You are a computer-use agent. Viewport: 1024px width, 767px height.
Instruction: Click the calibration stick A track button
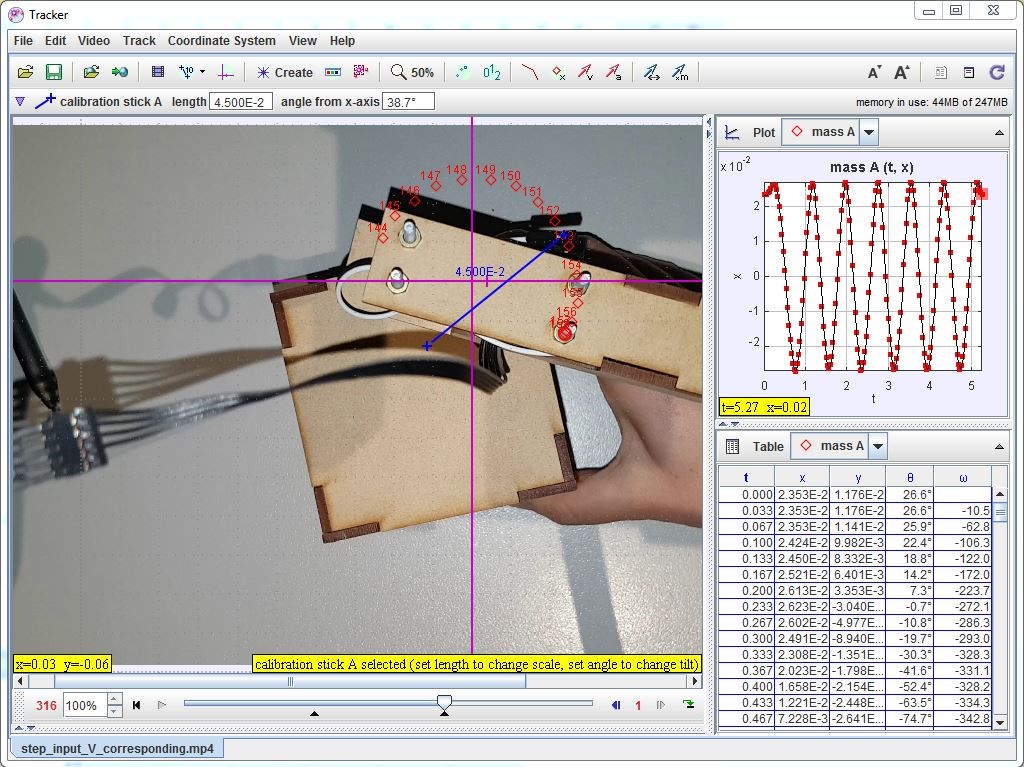98,102
